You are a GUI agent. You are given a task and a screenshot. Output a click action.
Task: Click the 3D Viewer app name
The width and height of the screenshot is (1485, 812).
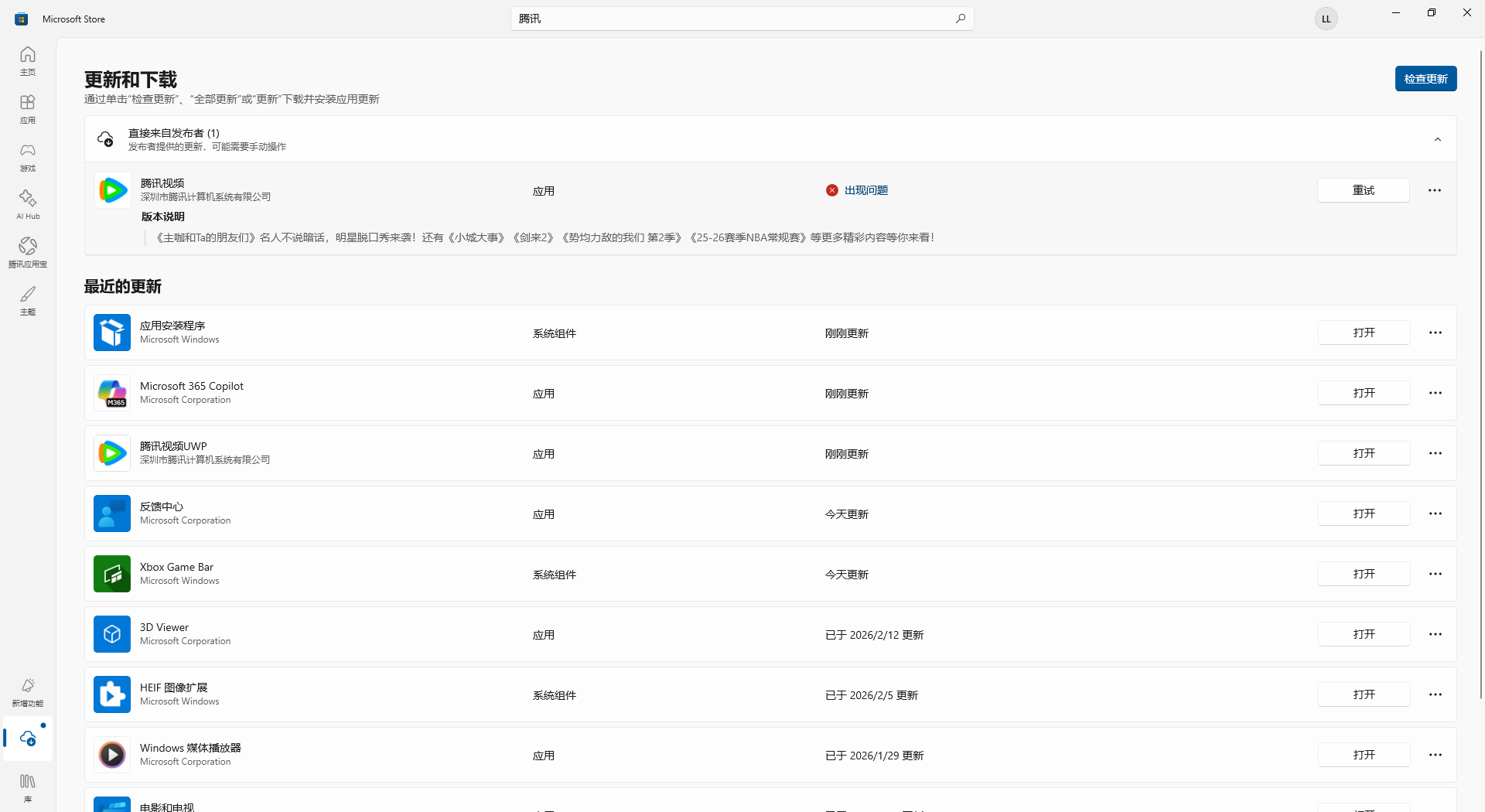(164, 627)
